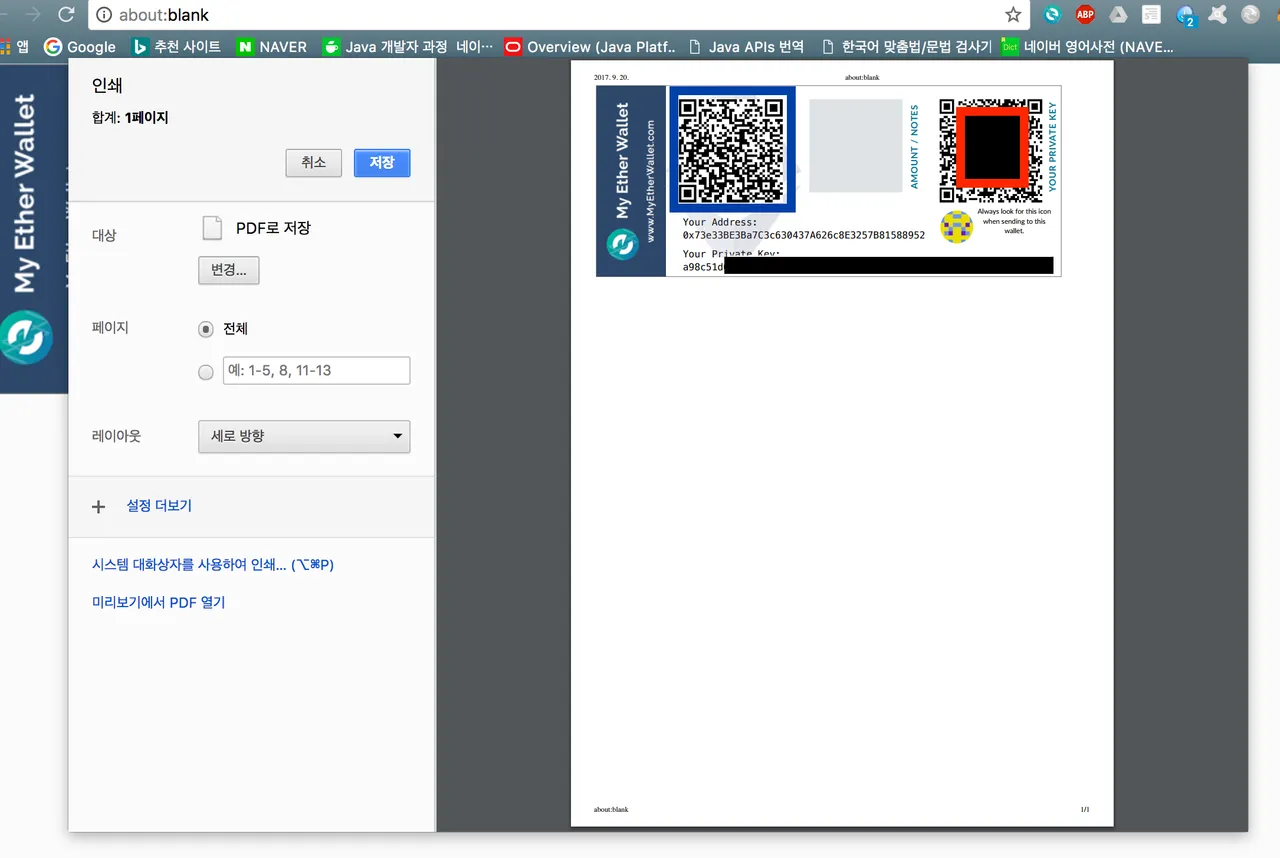Screen dimensions: 1280x858
Task: Select the custom page range radio button
Action: click(x=206, y=372)
